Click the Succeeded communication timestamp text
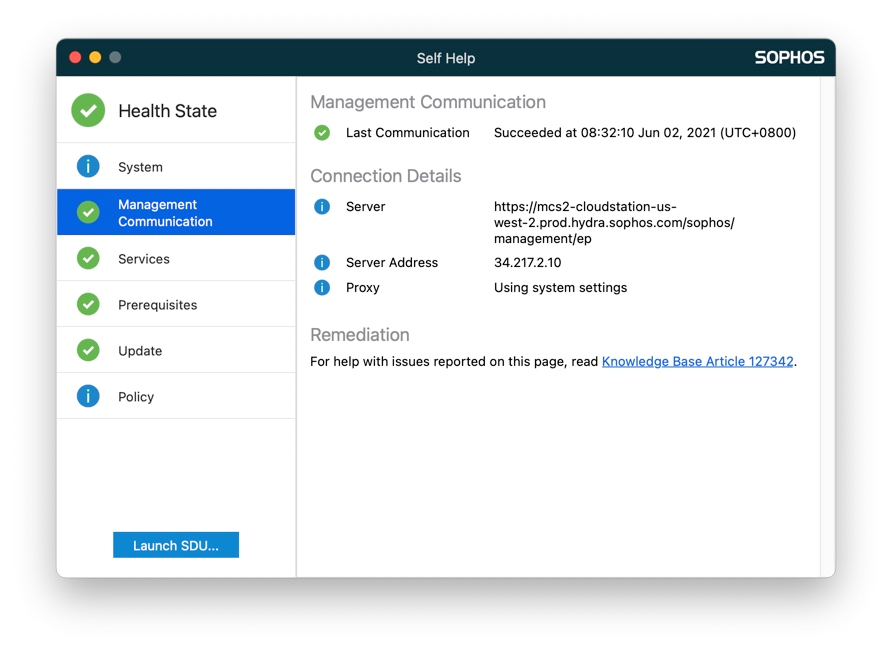892x652 pixels. pos(644,132)
